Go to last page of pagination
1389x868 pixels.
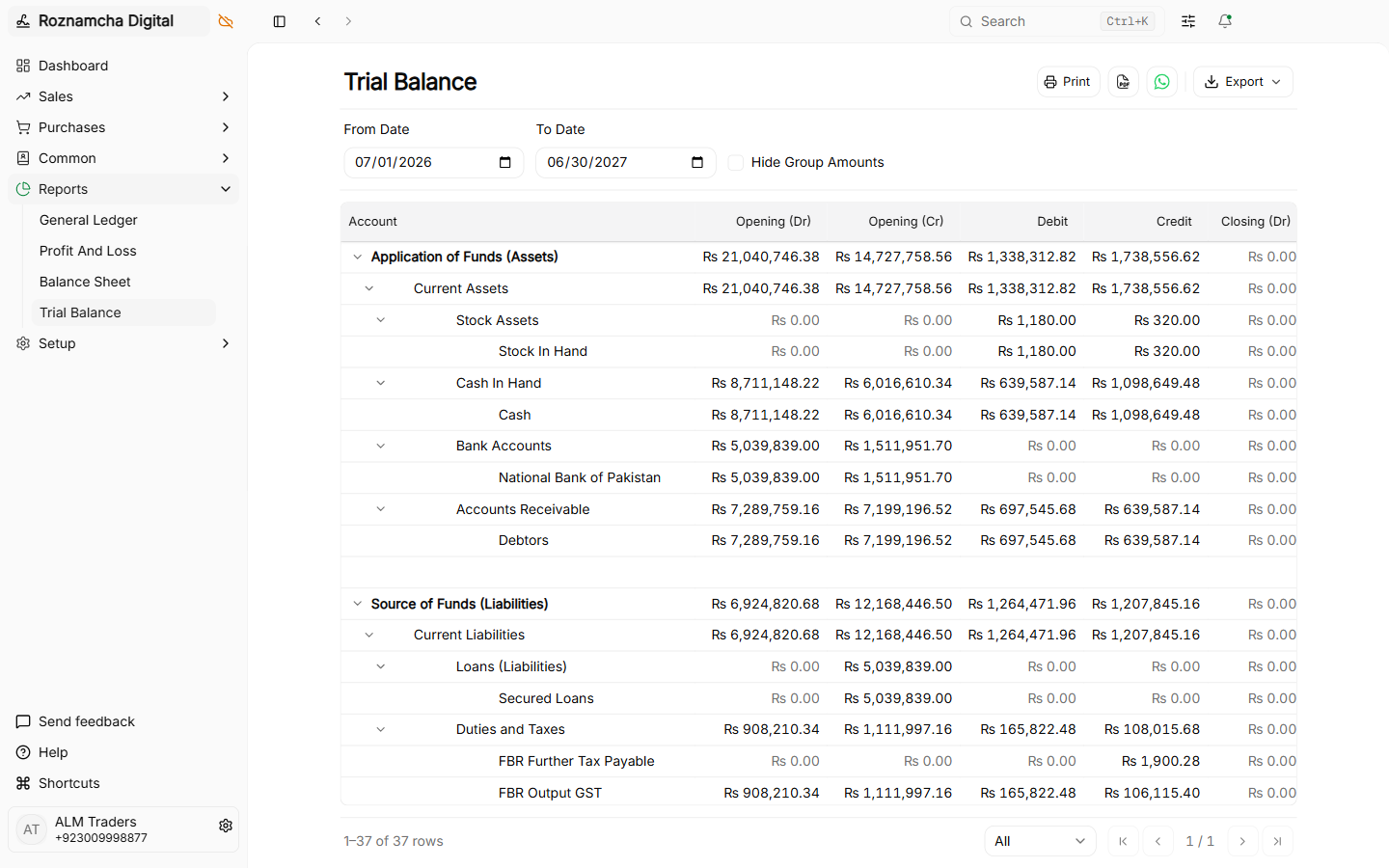1277,841
